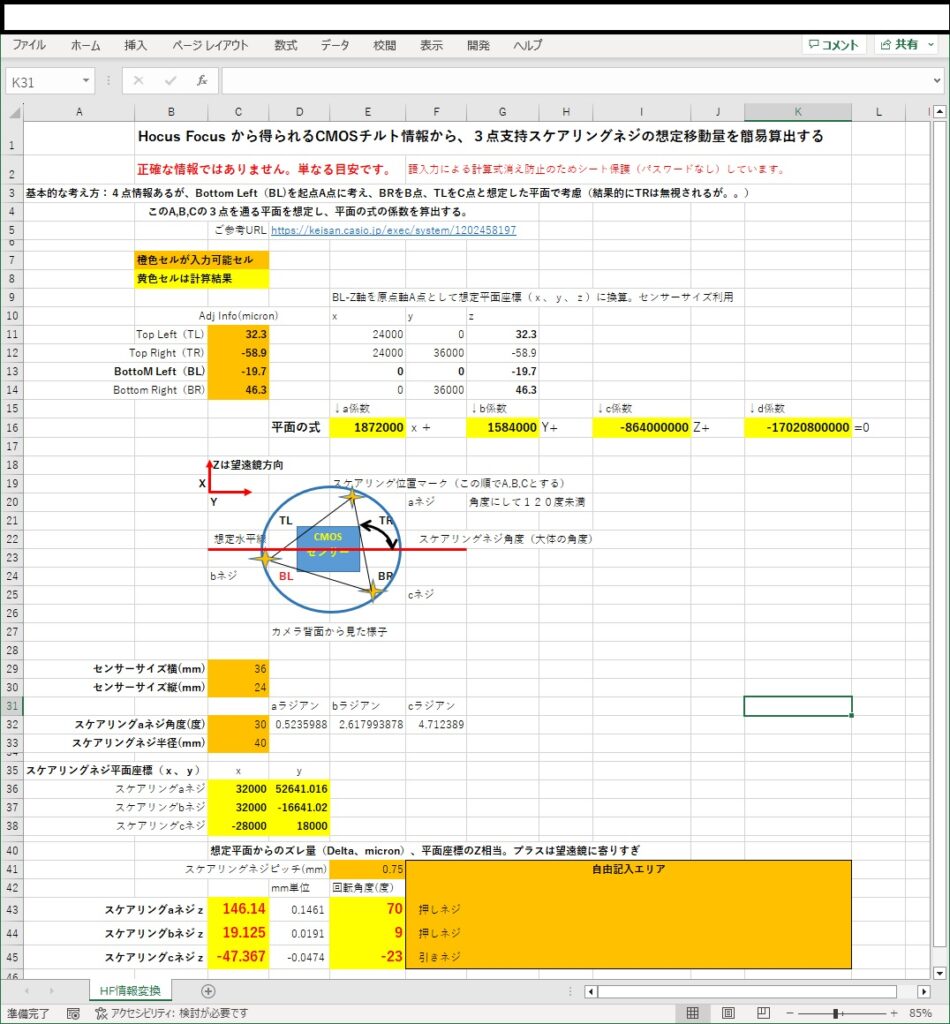Viewport: 950px width, 1024px height.
Task: Expand the formula bar with chevron
Action: pyautogui.click(x=938, y=81)
